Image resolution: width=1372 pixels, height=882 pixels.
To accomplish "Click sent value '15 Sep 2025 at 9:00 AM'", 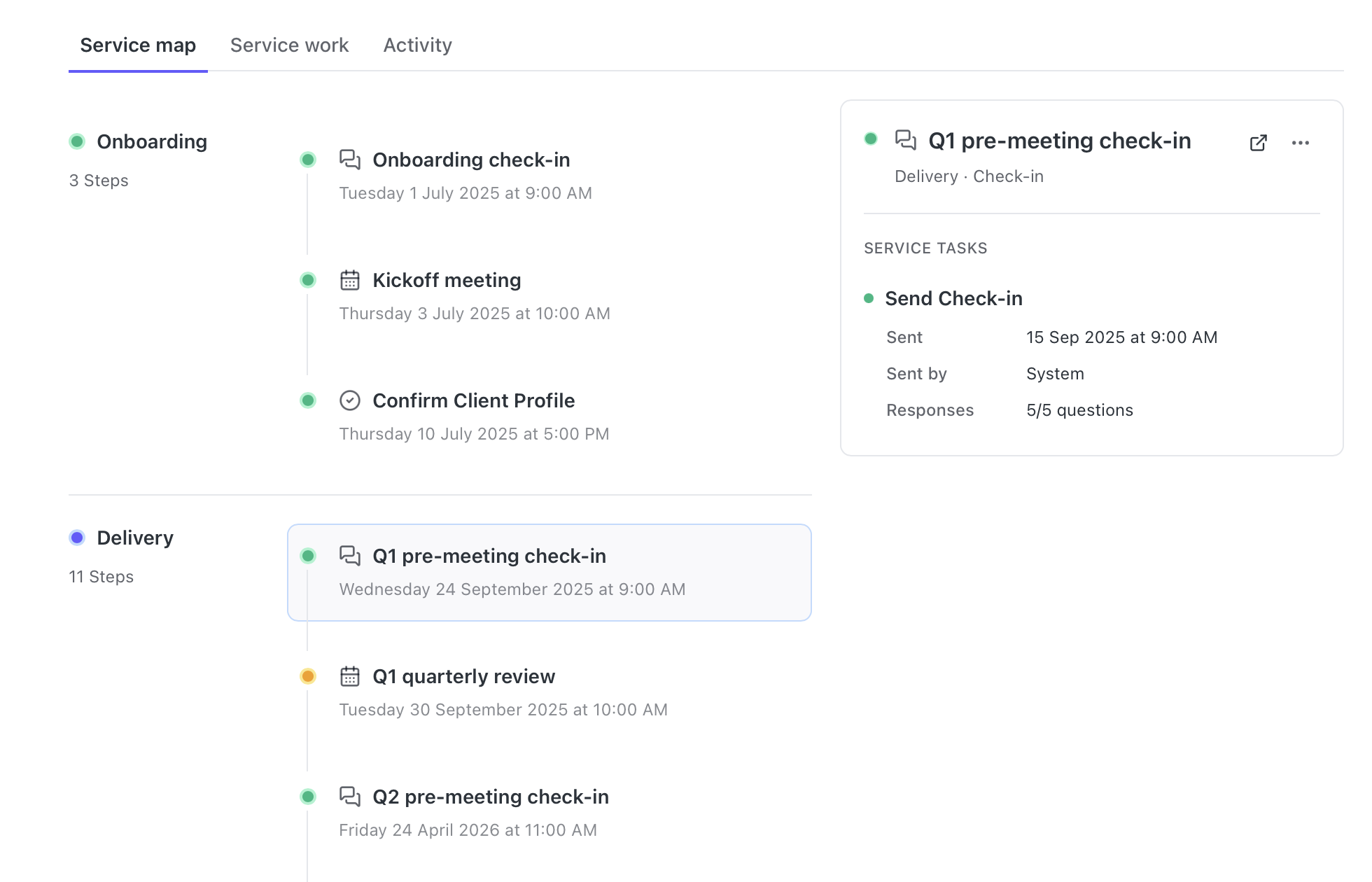I will [x=1121, y=337].
